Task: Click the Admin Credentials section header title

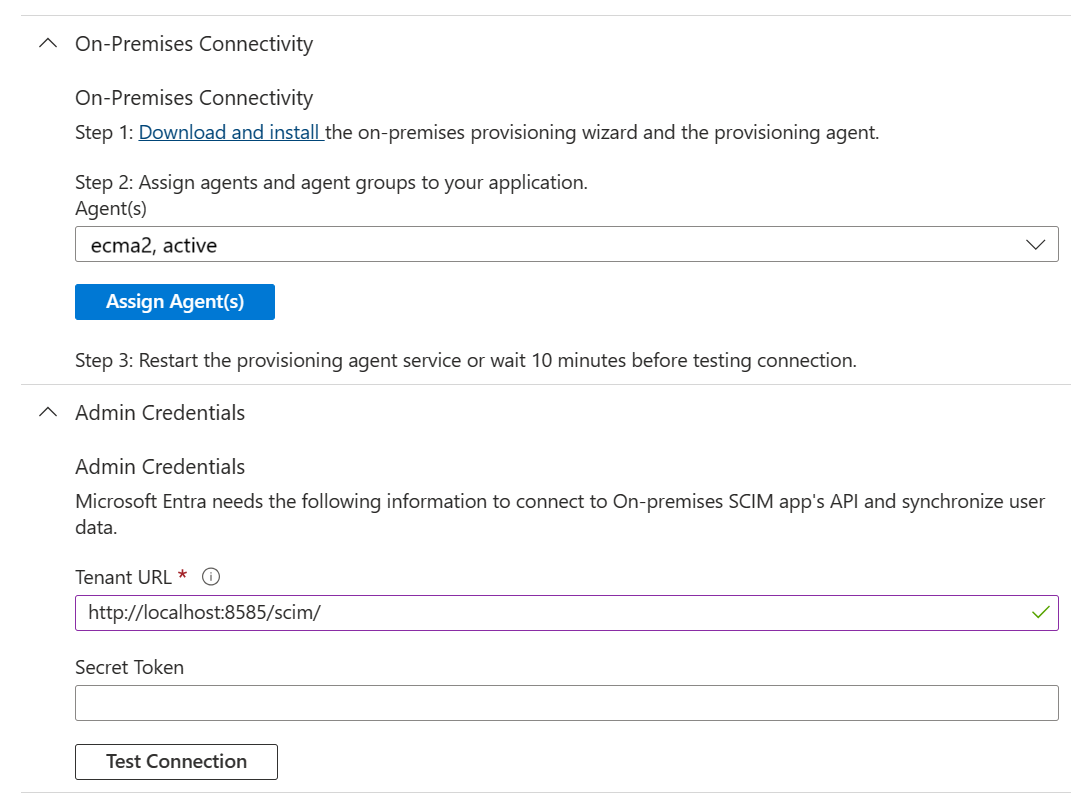Action: 160,412
